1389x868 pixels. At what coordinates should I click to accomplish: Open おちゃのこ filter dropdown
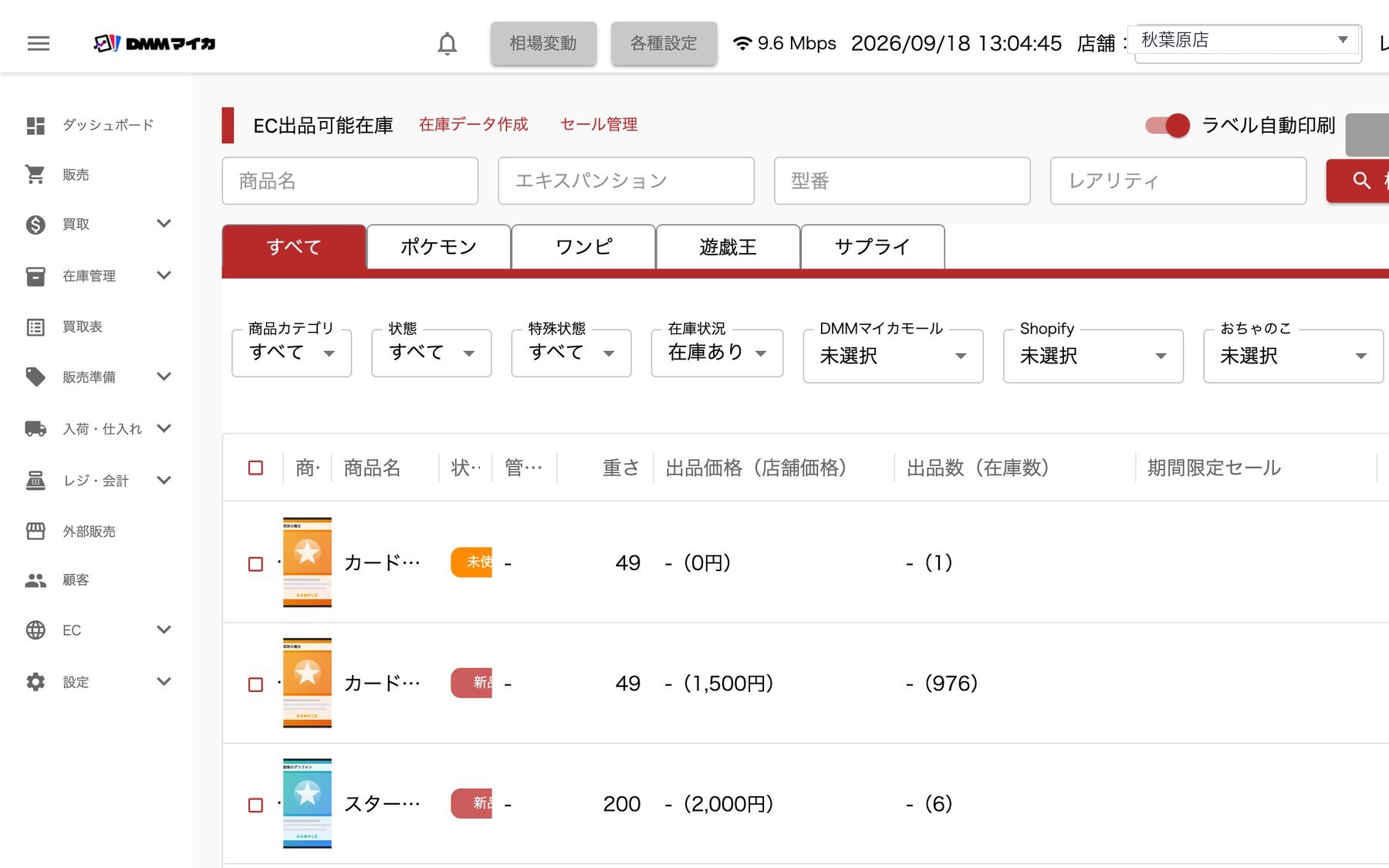tap(1293, 356)
